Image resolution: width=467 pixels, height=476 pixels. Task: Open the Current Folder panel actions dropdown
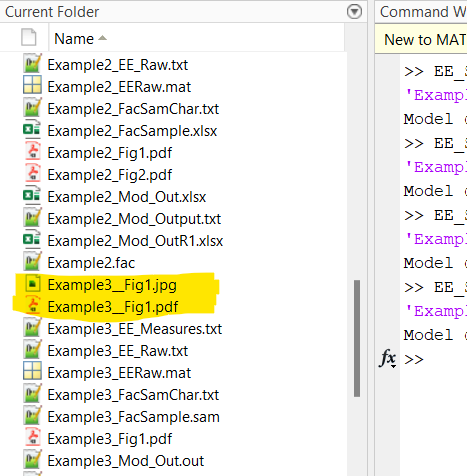point(354,12)
